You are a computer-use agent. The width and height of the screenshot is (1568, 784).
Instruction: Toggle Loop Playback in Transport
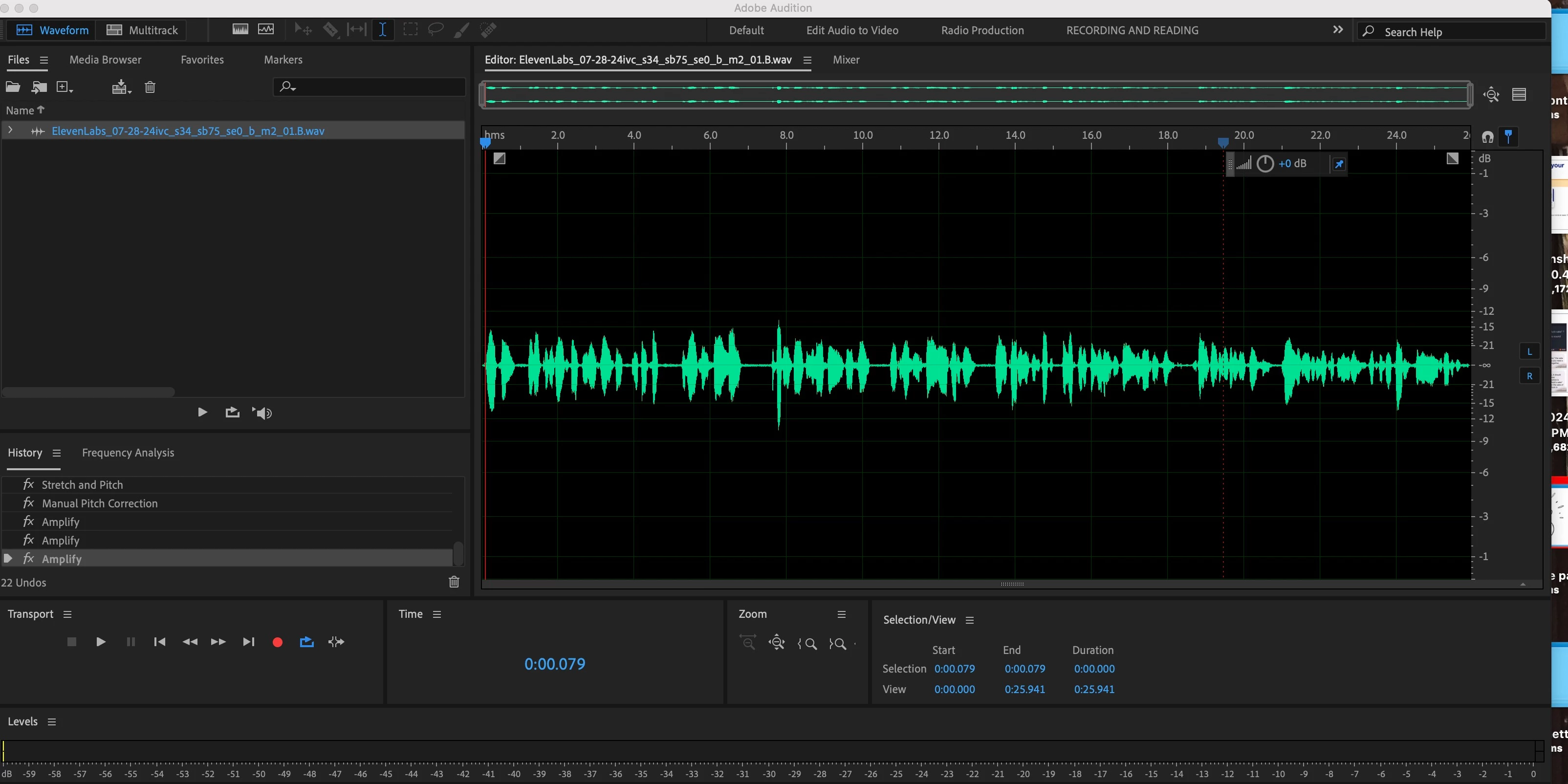pos(307,642)
